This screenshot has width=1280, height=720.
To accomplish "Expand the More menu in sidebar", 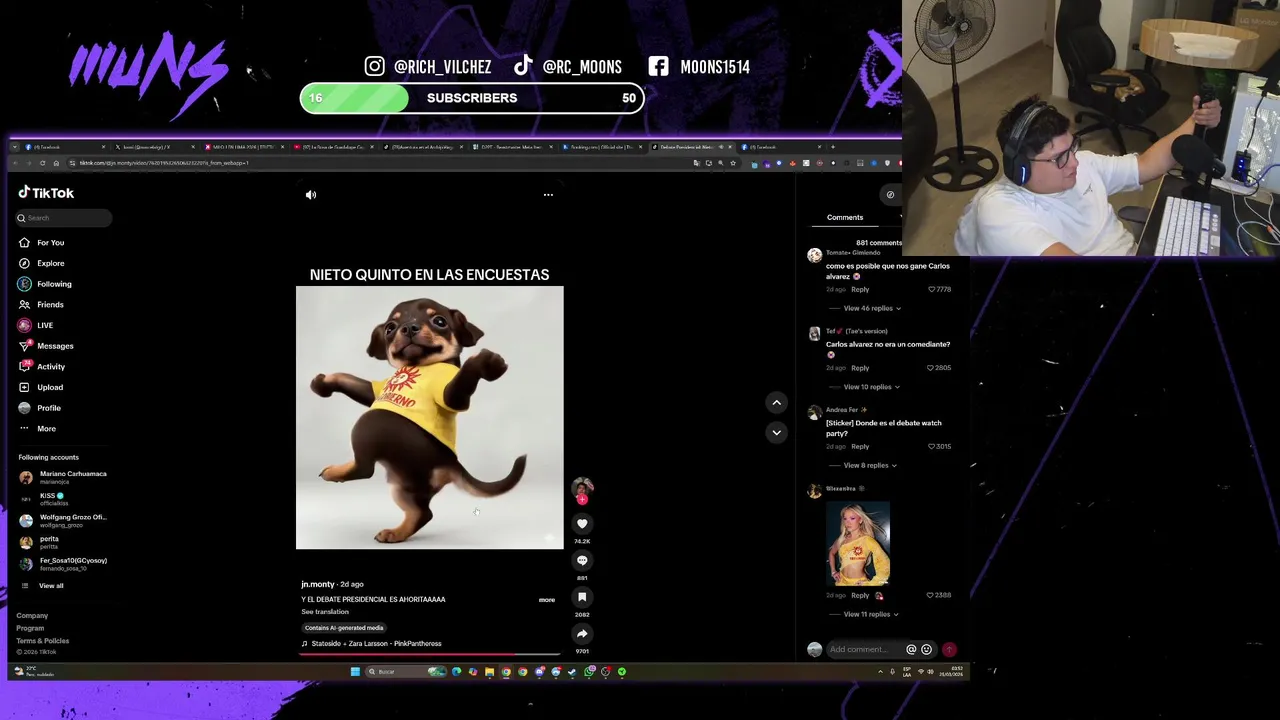I will (x=37, y=429).
